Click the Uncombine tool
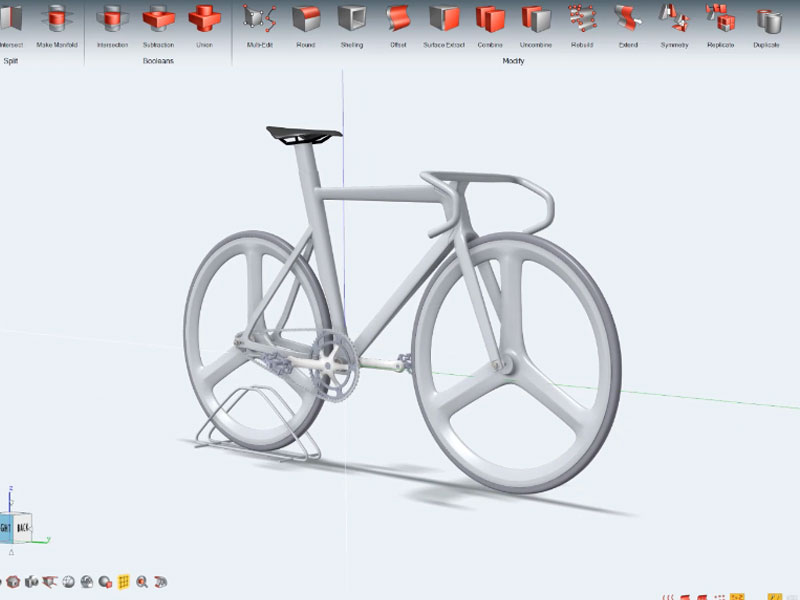The width and height of the screenshot is (800, 600). [x=535, y=22]
